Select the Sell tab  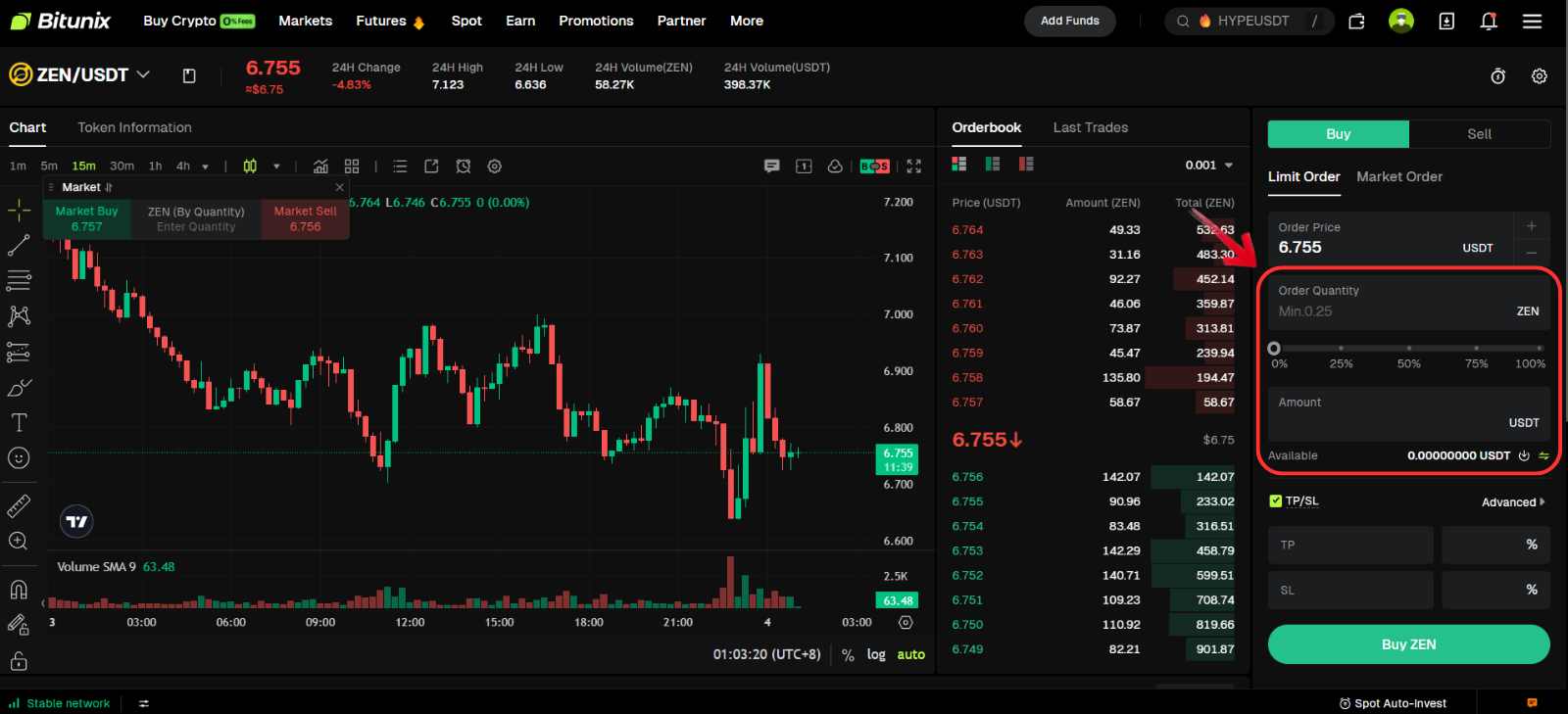1480,134
